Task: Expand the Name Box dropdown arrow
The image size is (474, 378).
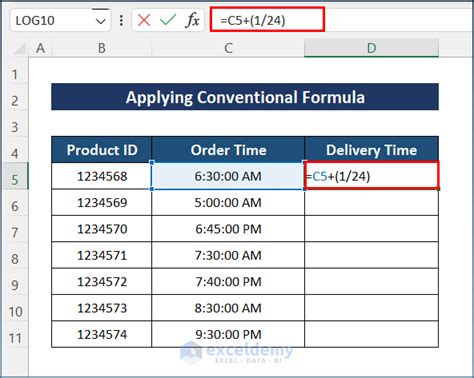Action: (100, 21)
